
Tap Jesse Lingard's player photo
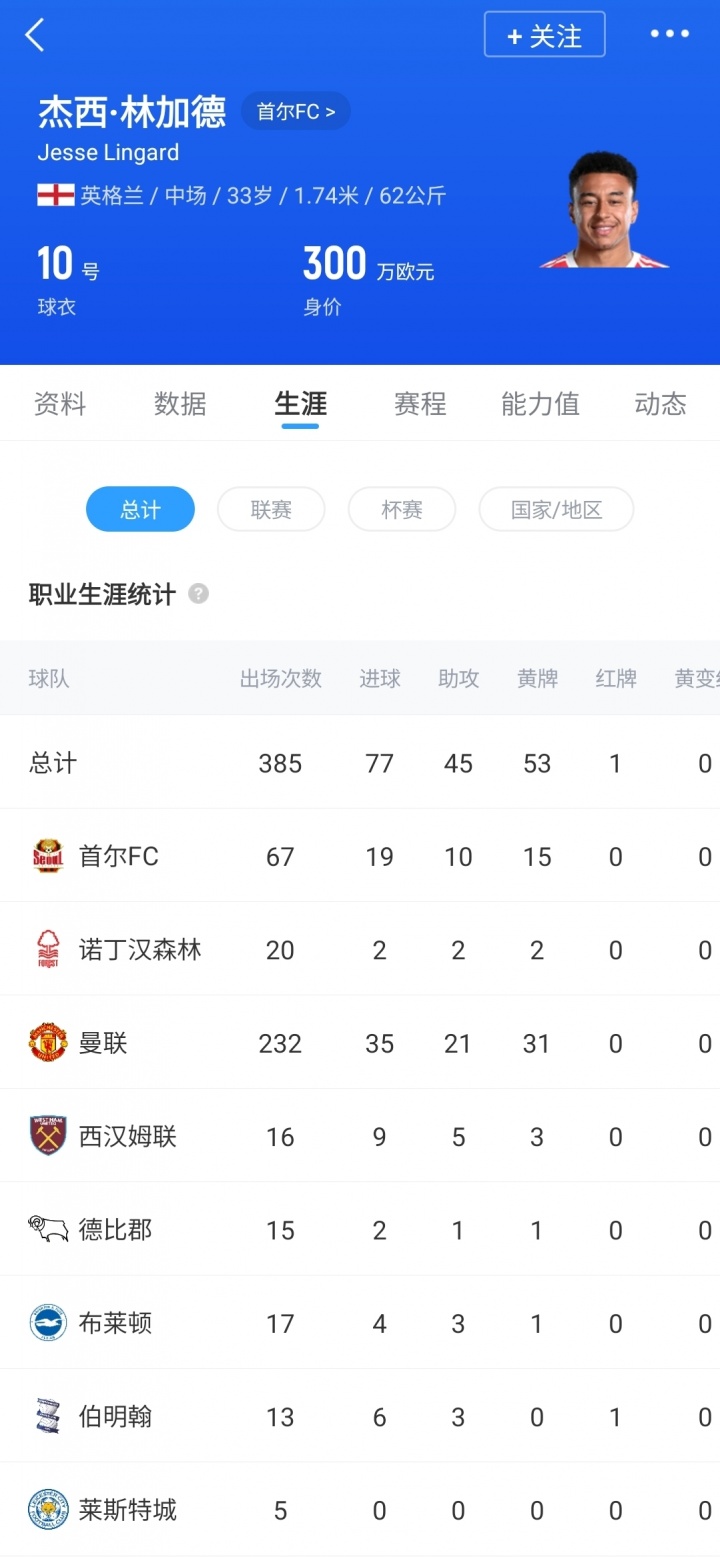point(603,212)
